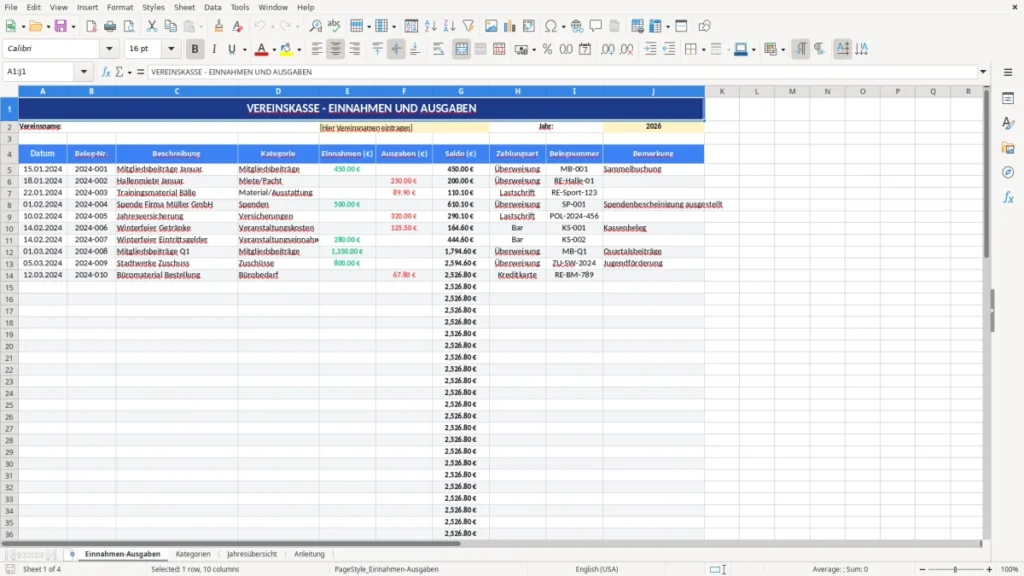1024x576 pixels.
Task: Toggle Center Horizontally alignment
Action: click(x=336, y=49)
